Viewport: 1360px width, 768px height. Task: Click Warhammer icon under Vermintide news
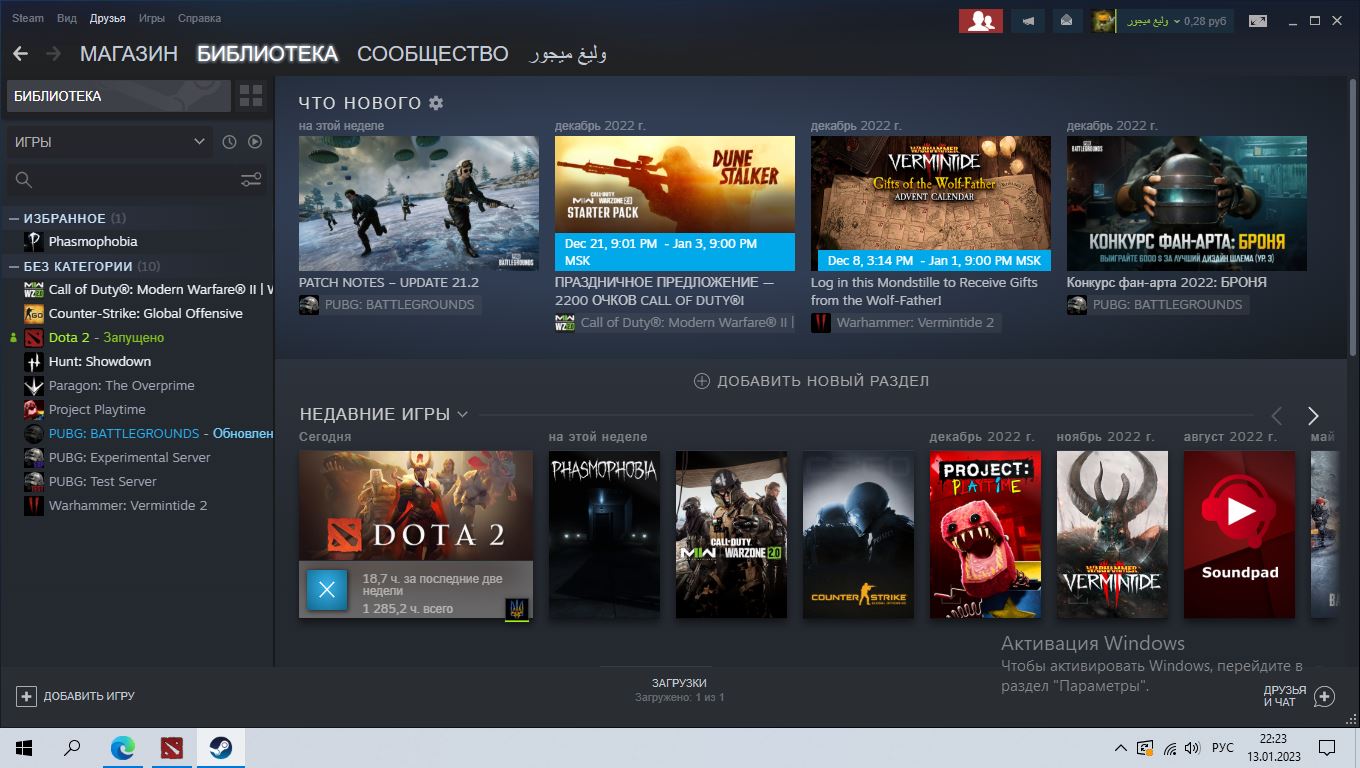821,323
